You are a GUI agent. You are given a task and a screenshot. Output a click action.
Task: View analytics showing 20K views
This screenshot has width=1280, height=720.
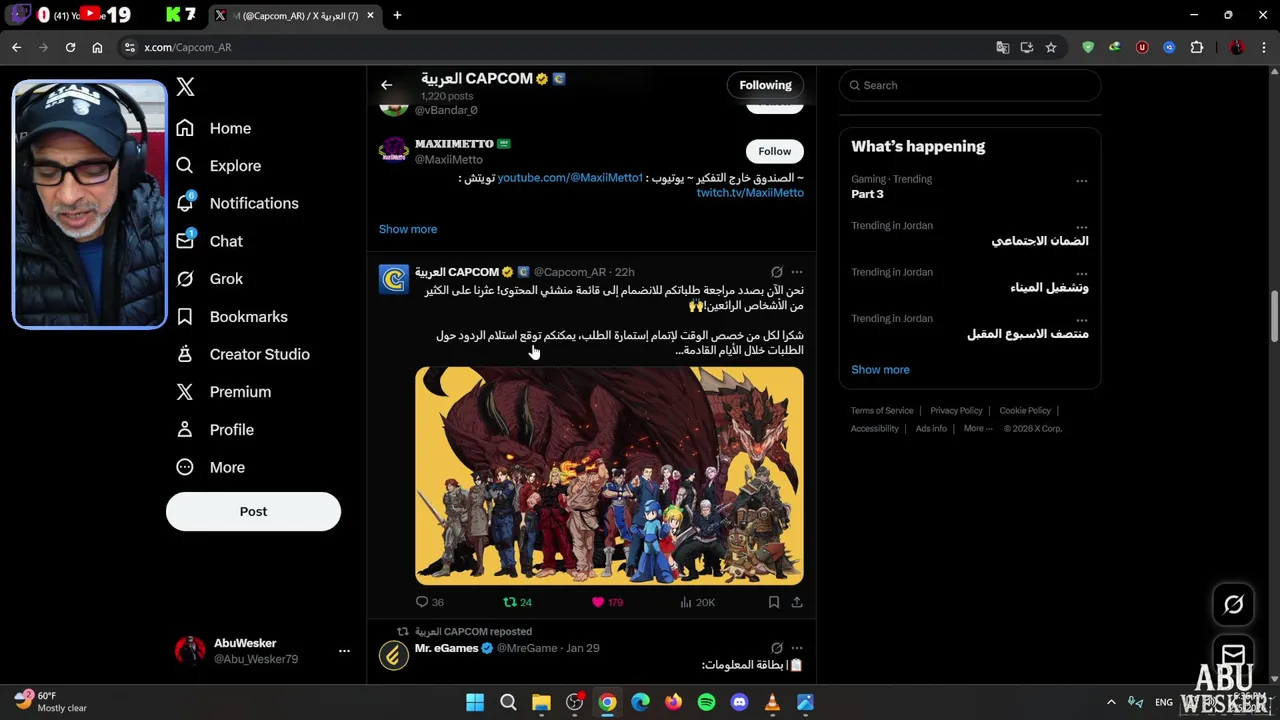pyautogui.click(x=697, y=602)
